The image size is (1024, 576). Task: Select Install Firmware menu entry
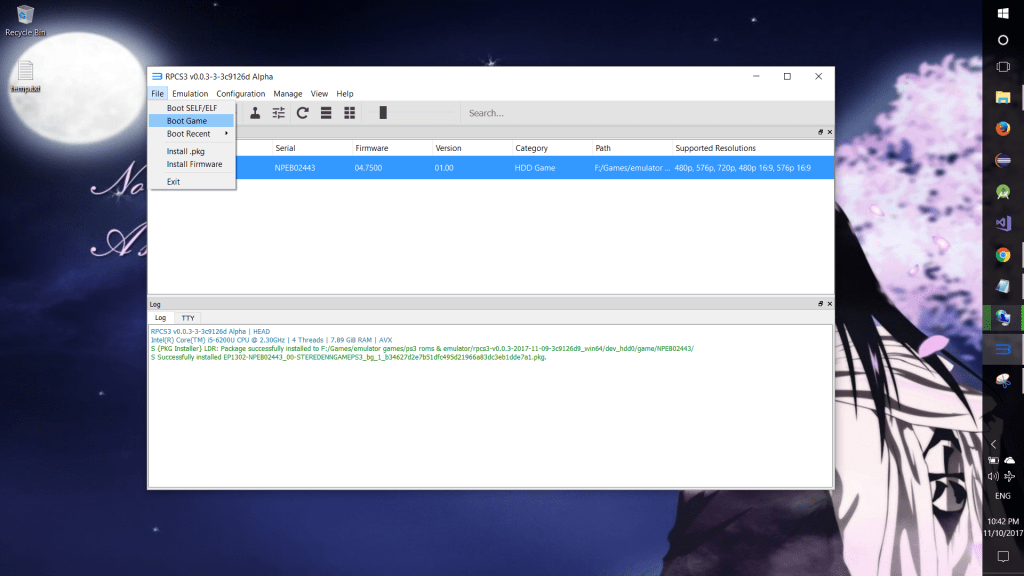click(194, 164)
